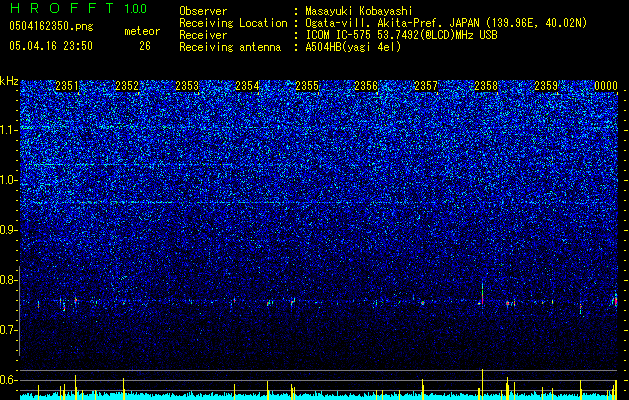Image resolution: width=629 pixels, height=400 pixels.
Task: Click the 1.0 frequency axis label
Action: 9,180
